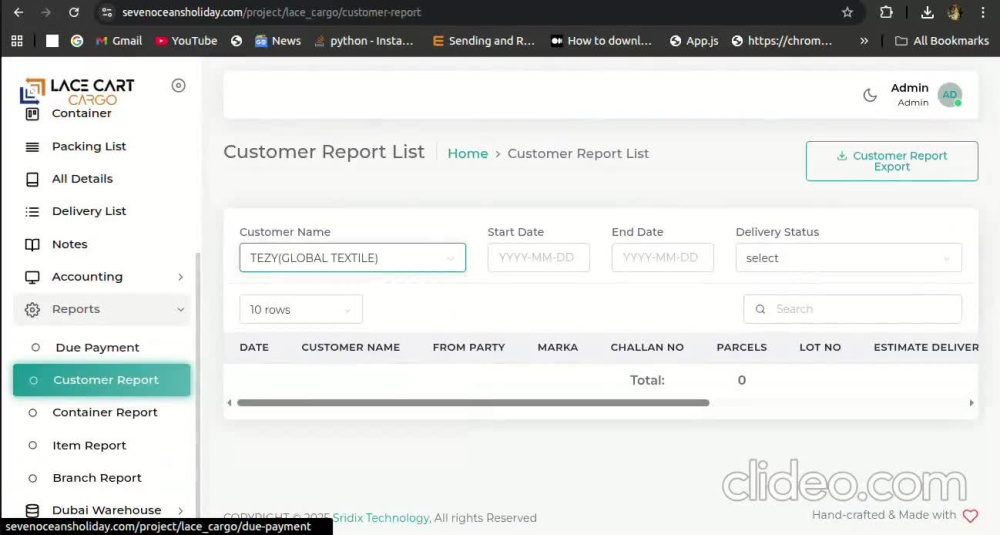This screenshot has height=535, width=1000.
Task: Open browser downloads icon
Action: [x=927, y=12]
